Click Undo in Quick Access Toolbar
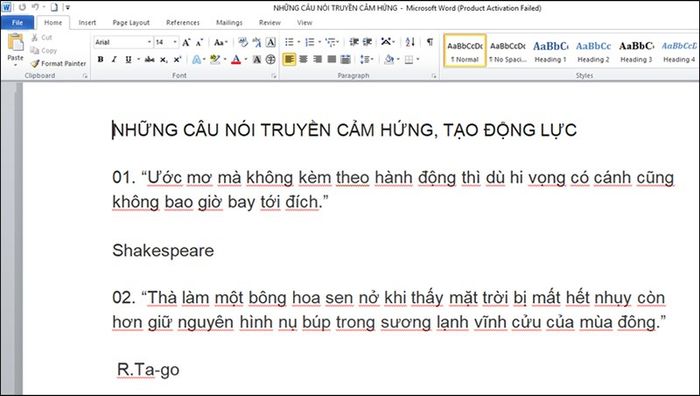This screenshot has height=396, width=700. tap(35, 7)
